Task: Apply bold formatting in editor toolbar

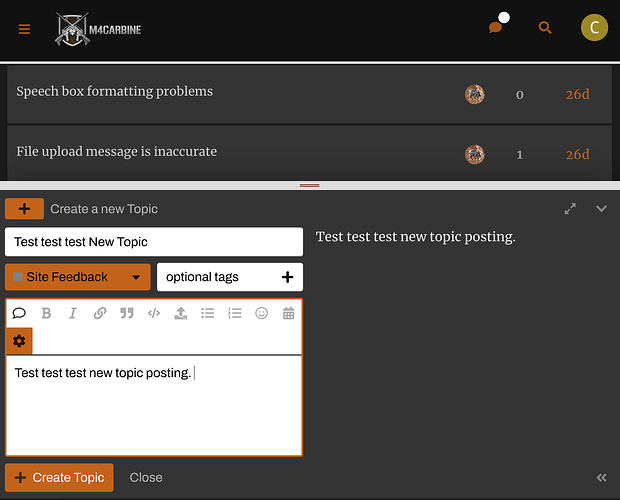Action: click(46, 313)
